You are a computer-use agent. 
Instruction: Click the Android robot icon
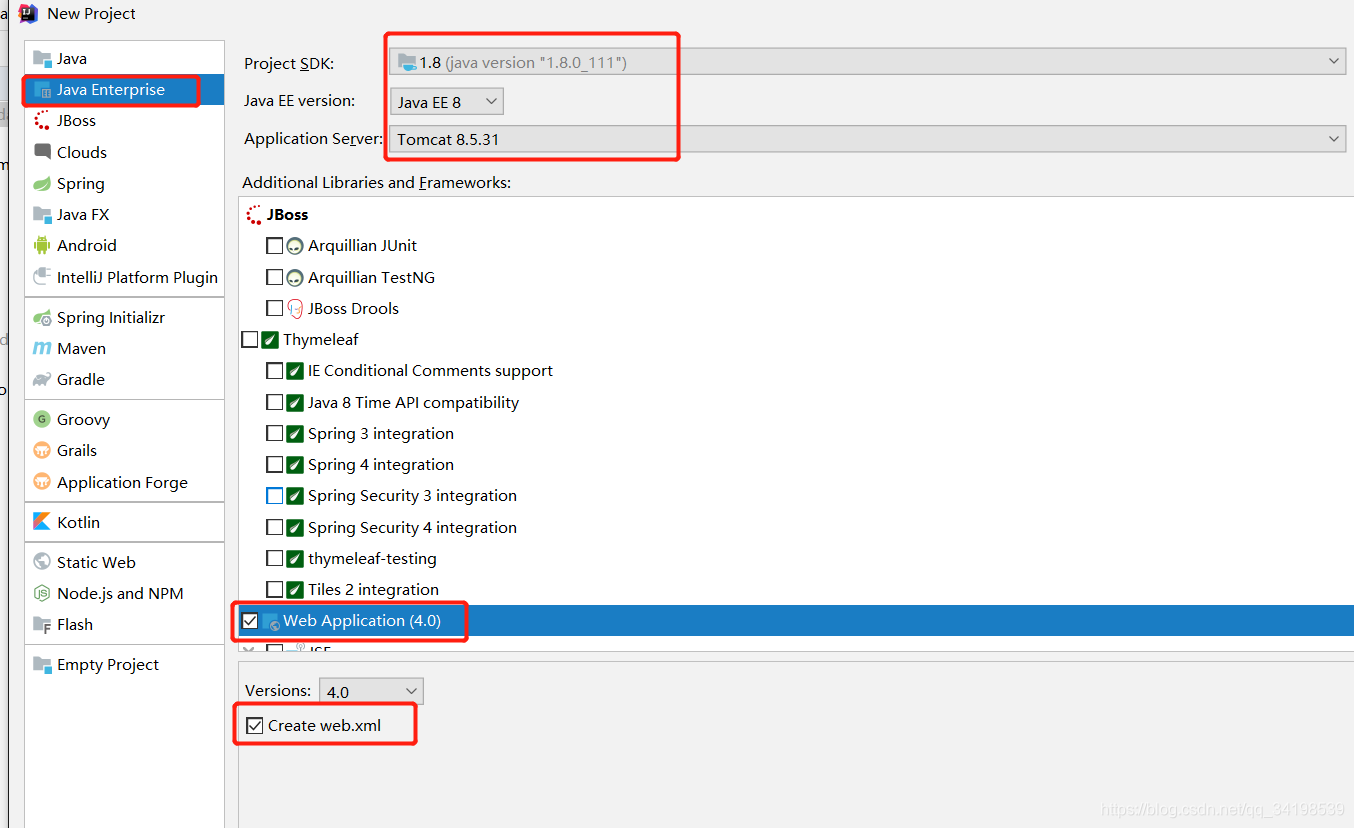pyautogui.click(x=42, y=246)
